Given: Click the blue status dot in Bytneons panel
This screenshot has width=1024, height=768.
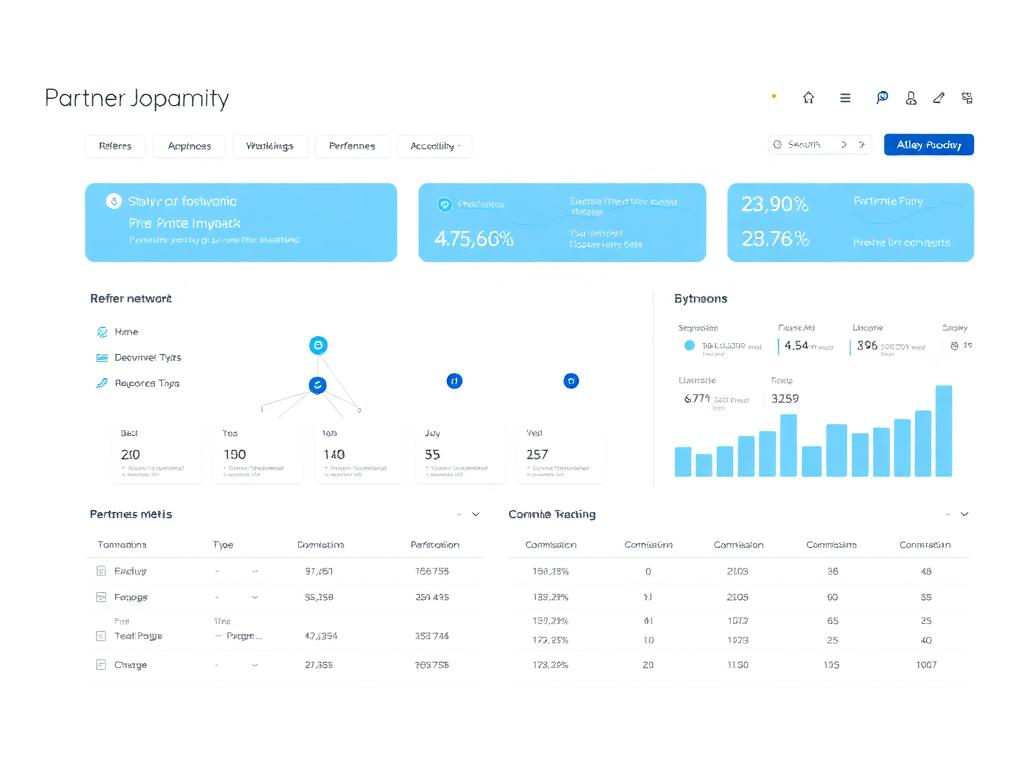Looking at the screenshot, I should click(x=689, y=345).
